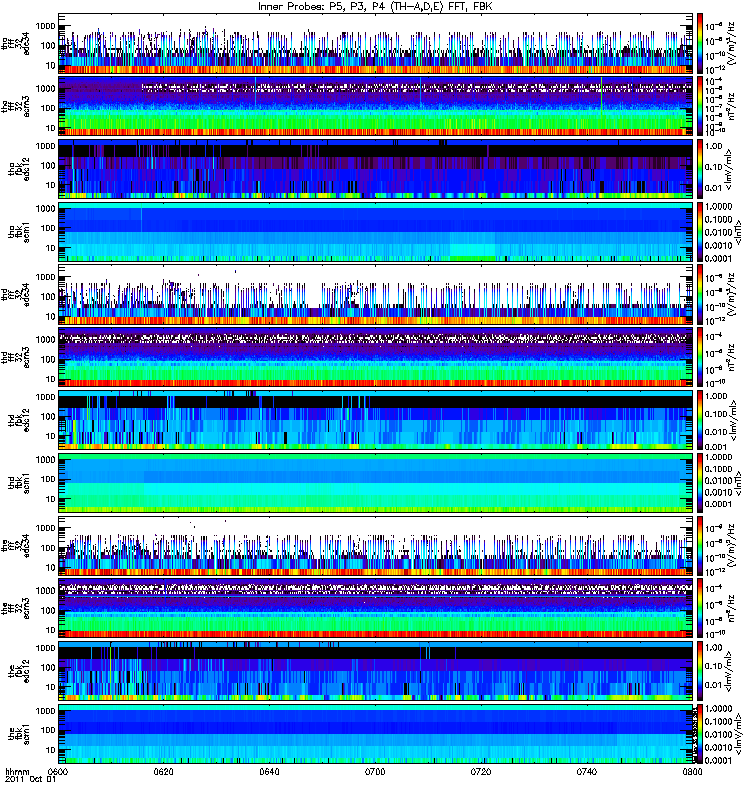Image resolution: width=750 pixels, height=800 pixels.
Task: Select the the fbk scm1 spectrogram panel
Action: click(376, 734)
